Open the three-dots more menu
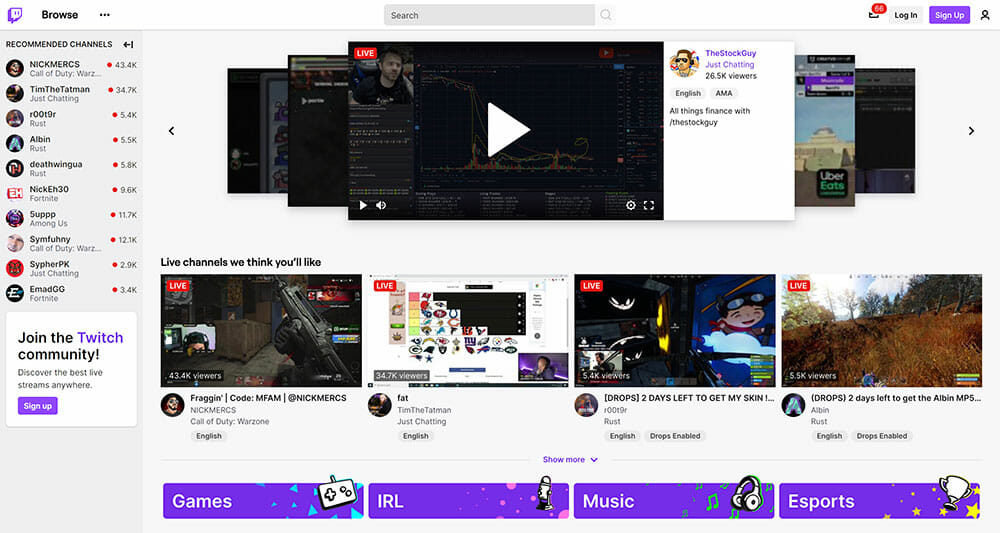Image resolution: width=1000 pixels, height=533 pixels. click(x=105, y=15)
